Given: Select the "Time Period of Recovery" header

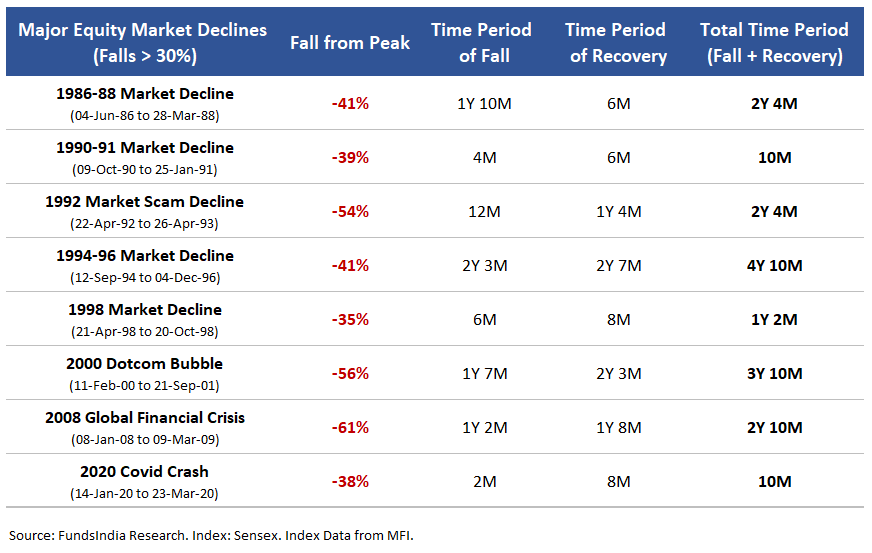Looking at the screenshot, I should tap(618, 42).
